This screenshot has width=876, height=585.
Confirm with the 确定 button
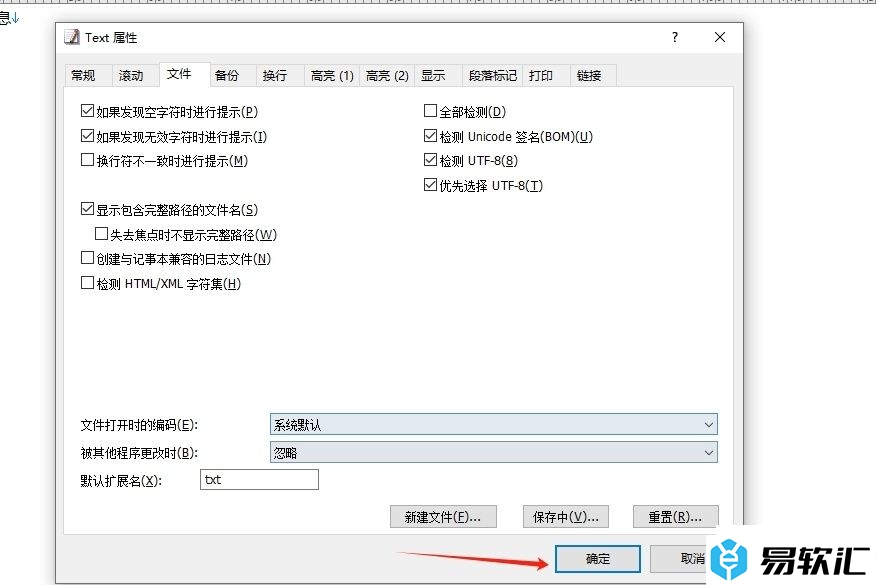598,559
